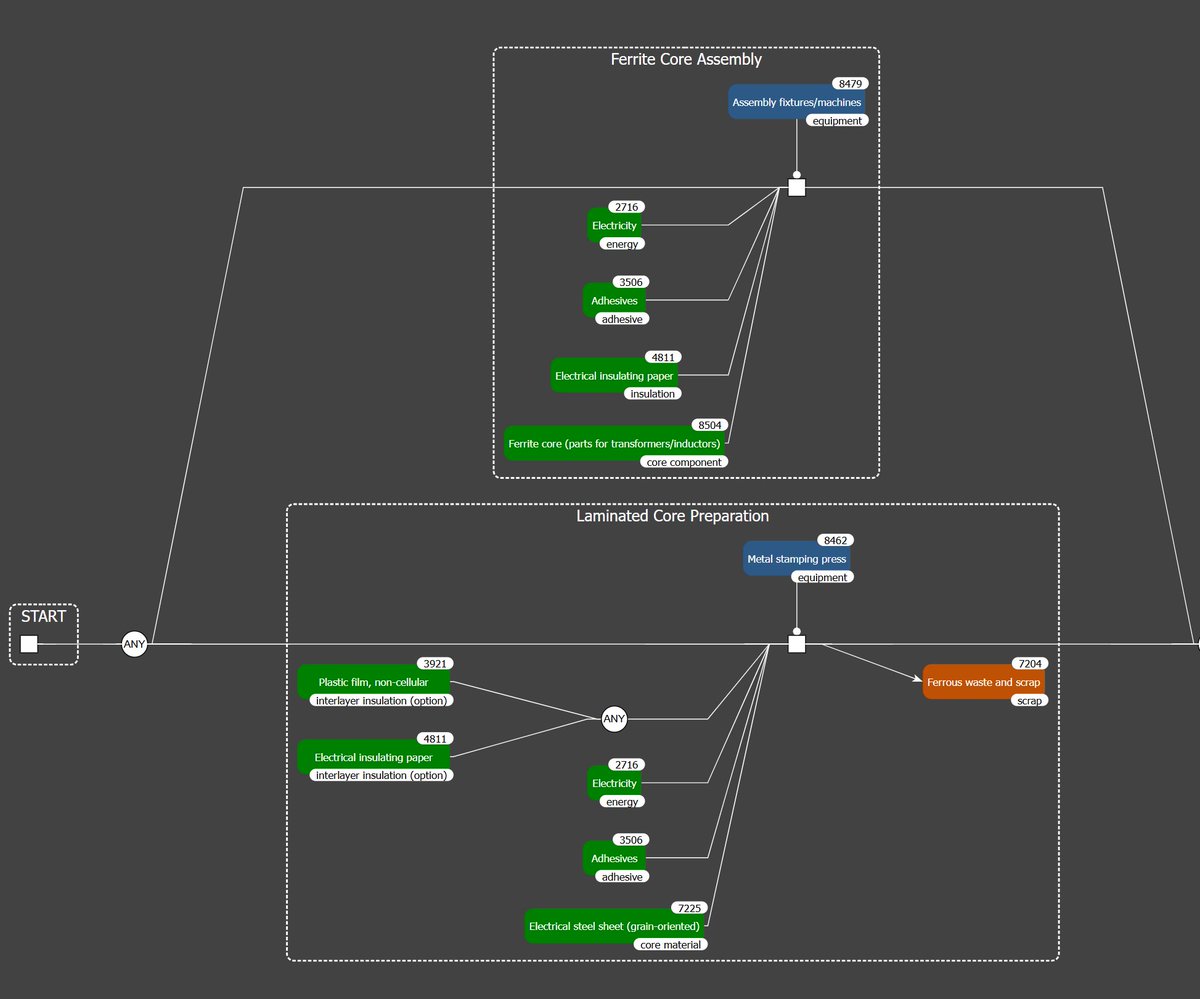
Task: Select the Adhesives node in Ferrite Core Assembly
Action: pyautogui.click(x=614, y=300)
